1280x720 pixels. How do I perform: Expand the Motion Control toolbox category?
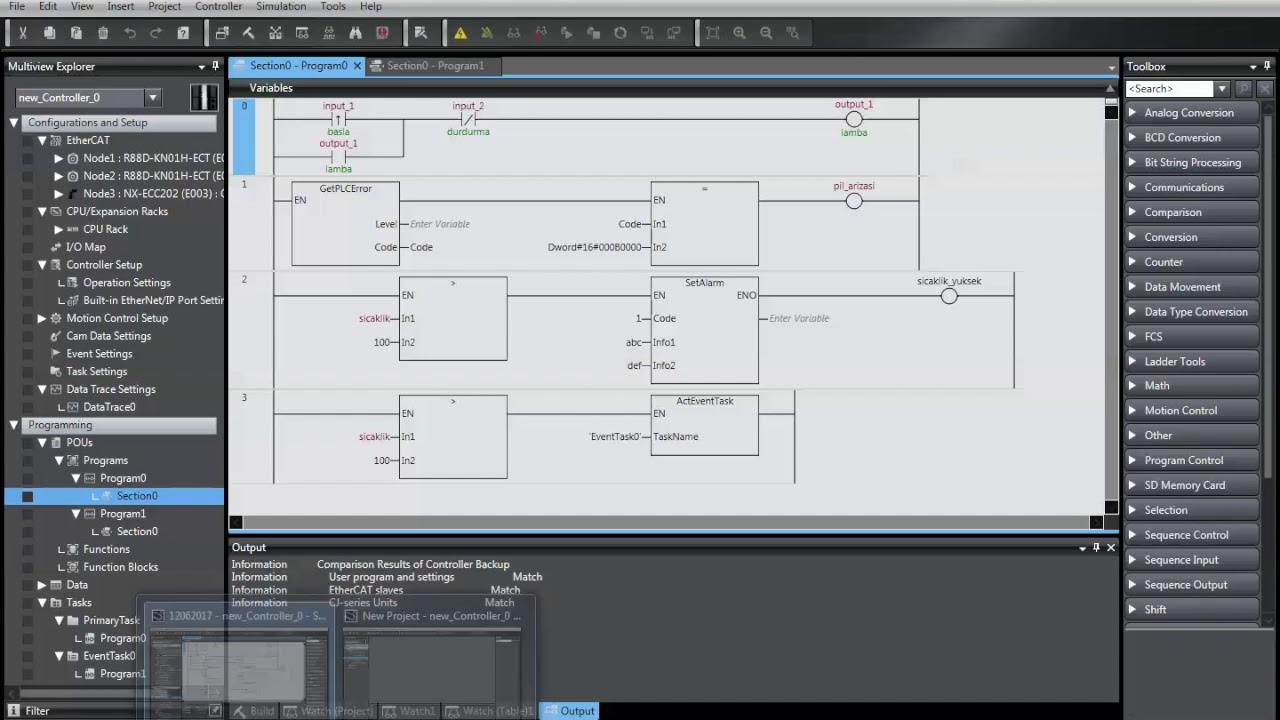pos(1132,410)
